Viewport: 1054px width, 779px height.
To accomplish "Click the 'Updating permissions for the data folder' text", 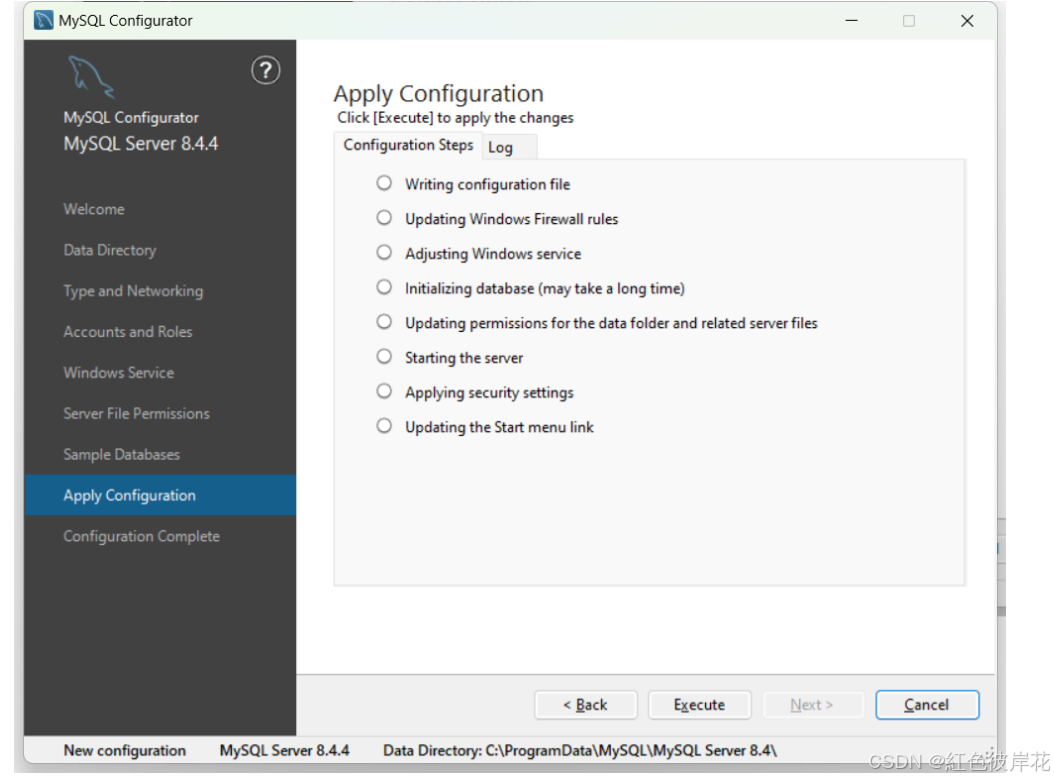I will point(611,323).
